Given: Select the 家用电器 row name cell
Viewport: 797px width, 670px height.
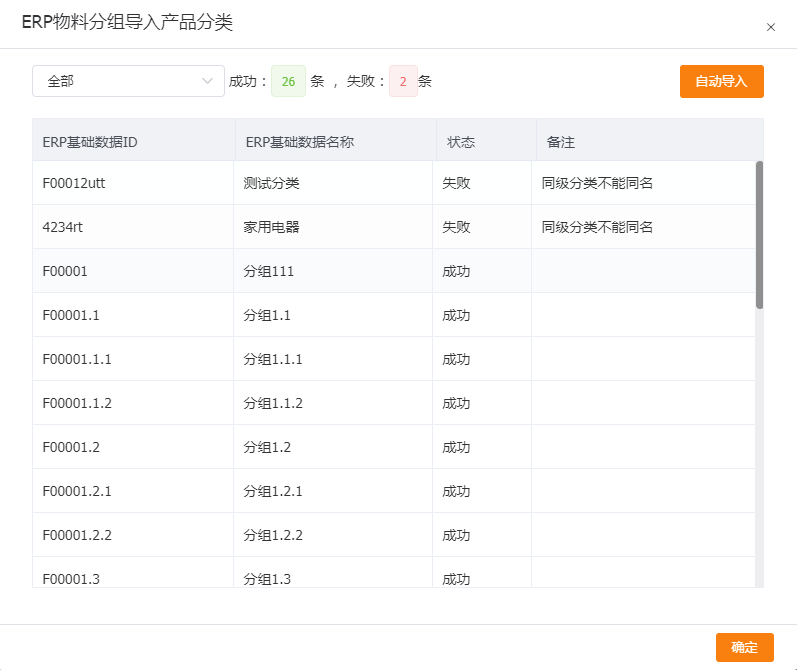Looking at the screenshot, I should (x=272, y=227).
